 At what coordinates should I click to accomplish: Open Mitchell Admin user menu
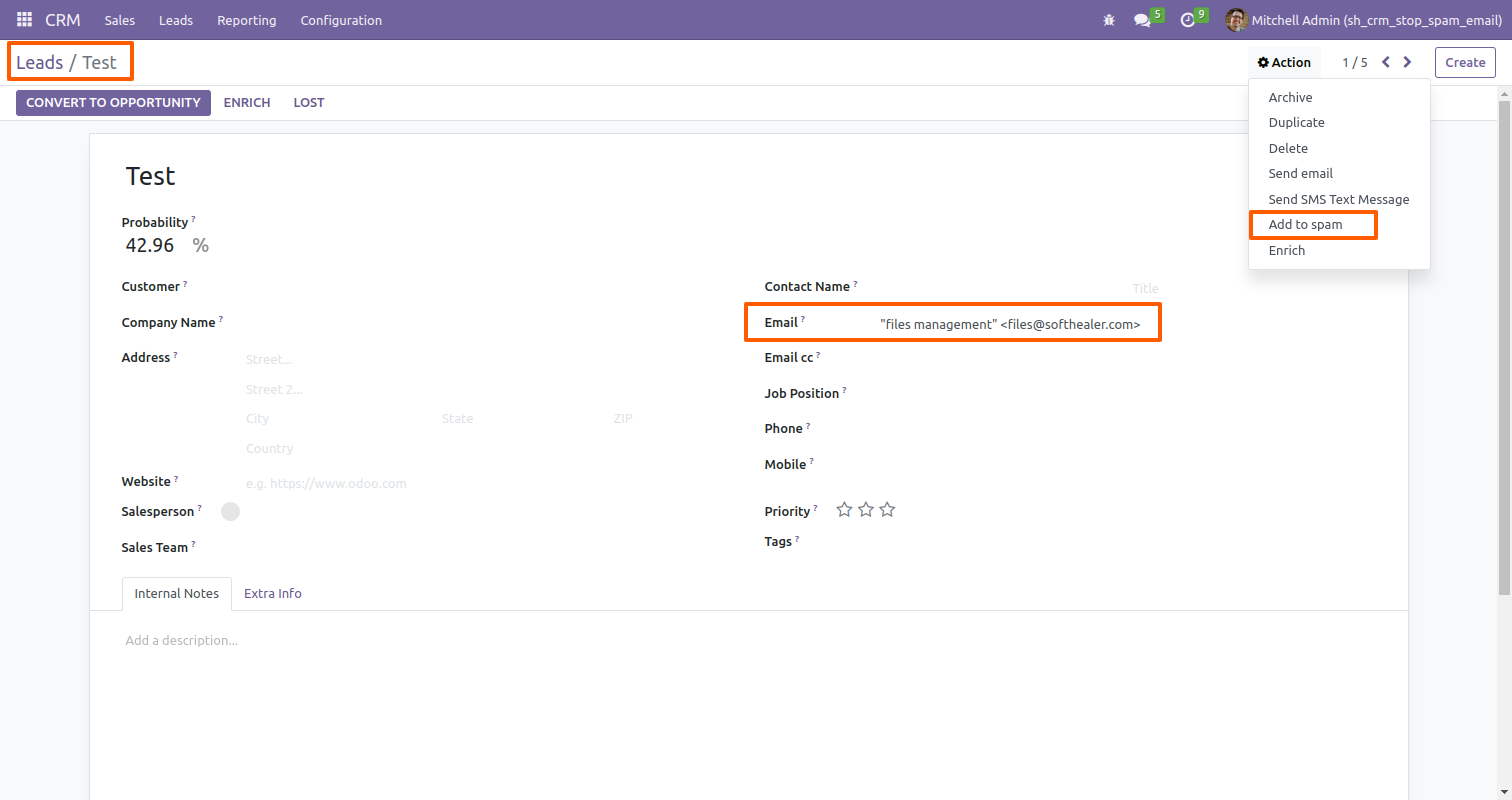coord(1363,20)
